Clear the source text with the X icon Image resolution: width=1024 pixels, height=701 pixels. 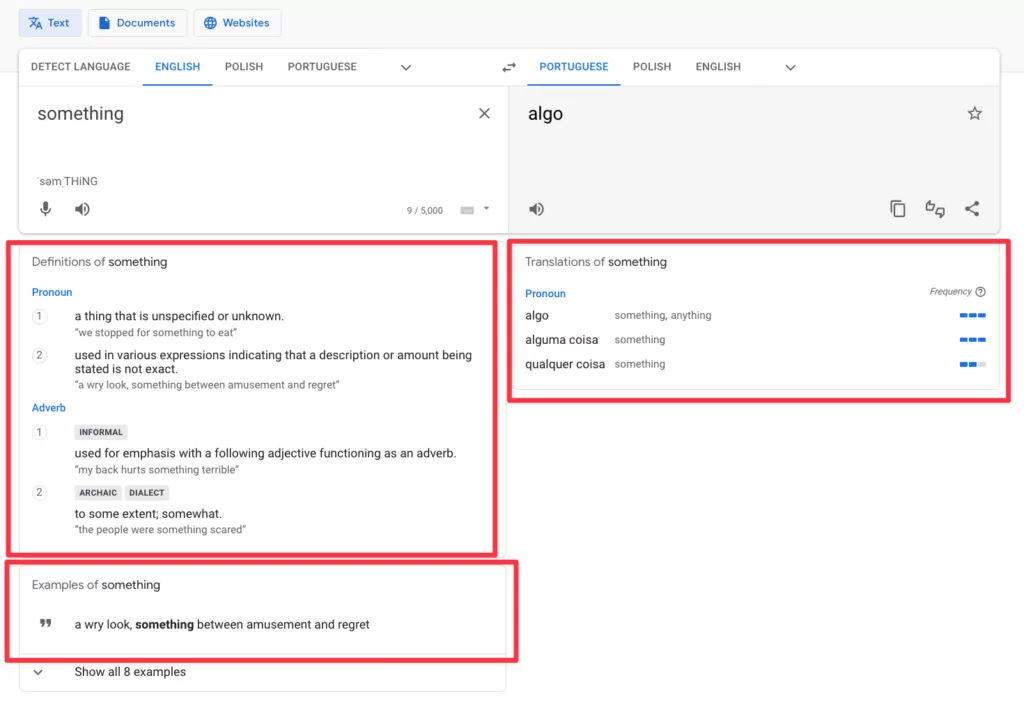pyautogui.click(x=484, y=114)
